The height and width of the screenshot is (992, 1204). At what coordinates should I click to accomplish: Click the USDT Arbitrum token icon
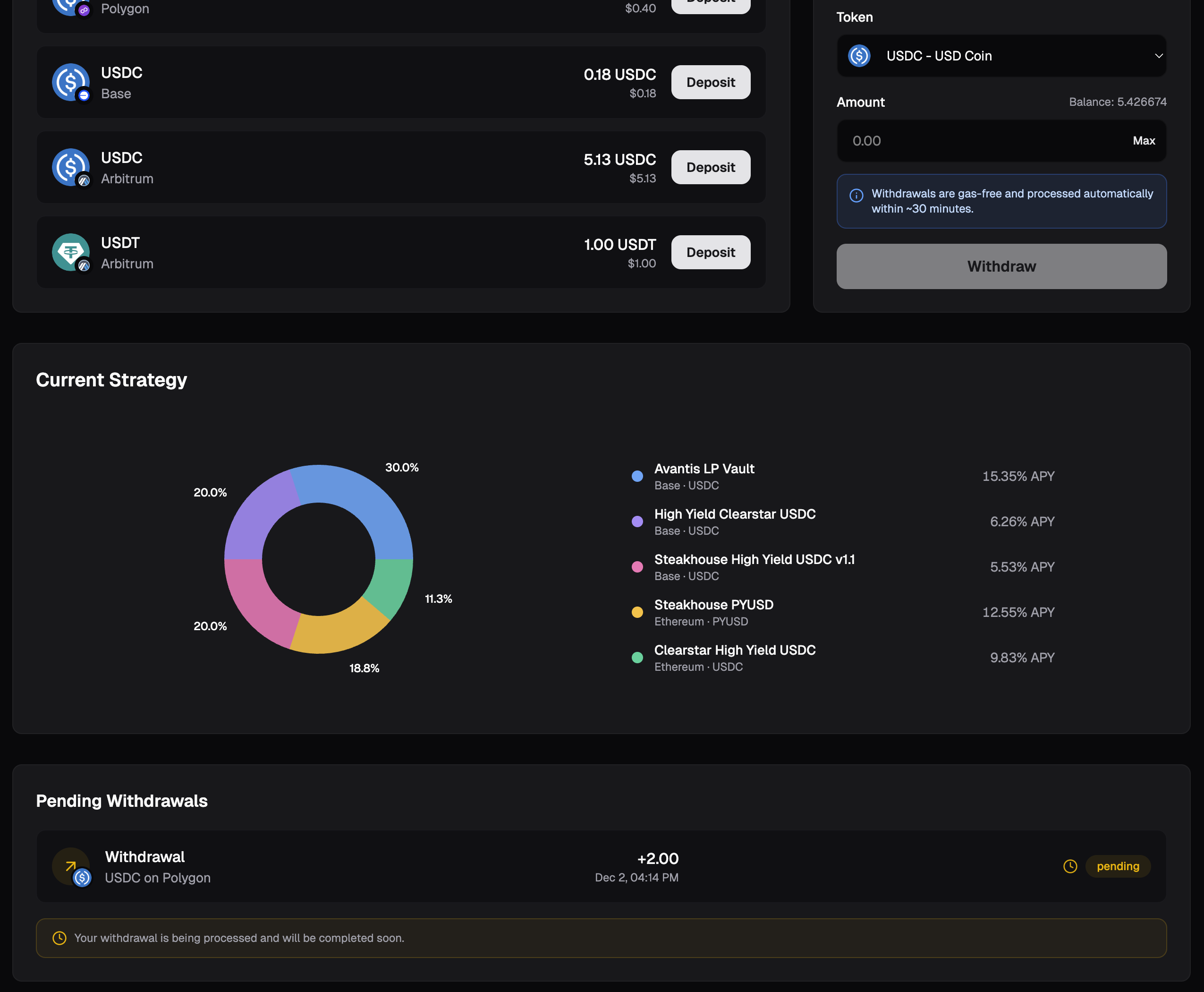pyautogui.click(x=70, y=252)
